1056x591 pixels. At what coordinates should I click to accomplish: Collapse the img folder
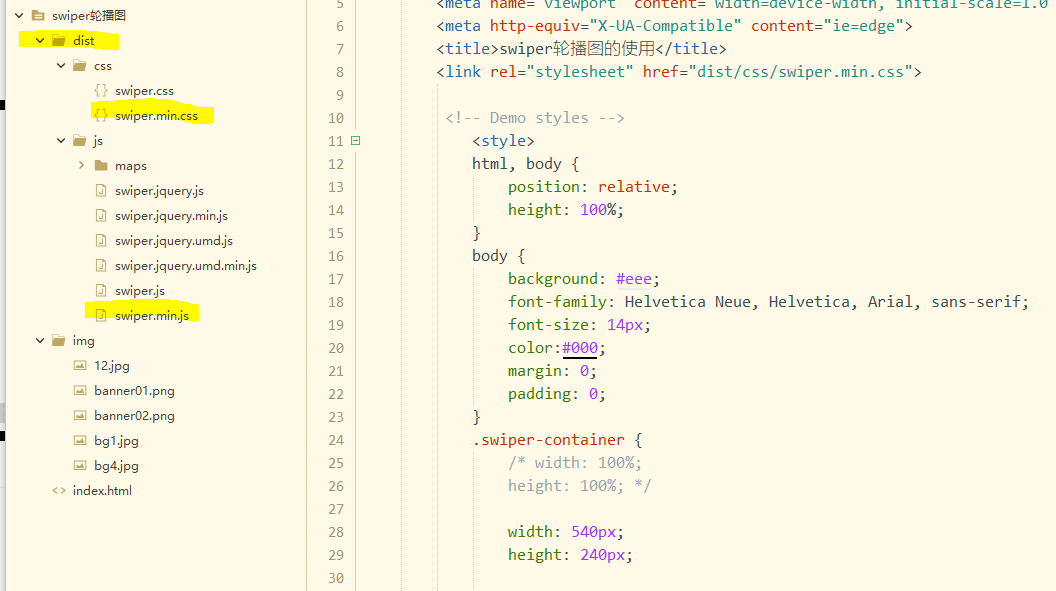[x=40, y=340]
